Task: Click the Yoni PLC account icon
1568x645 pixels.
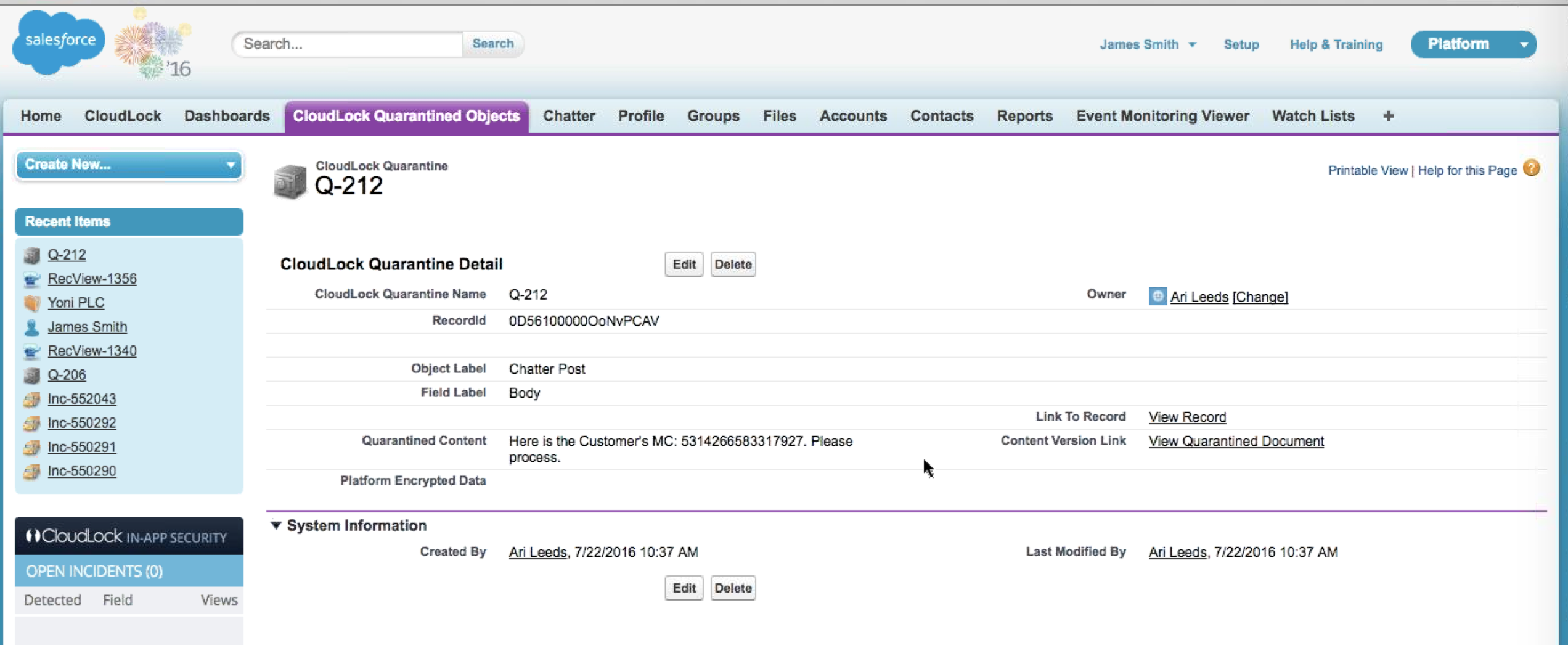Action: pos(31,303)
